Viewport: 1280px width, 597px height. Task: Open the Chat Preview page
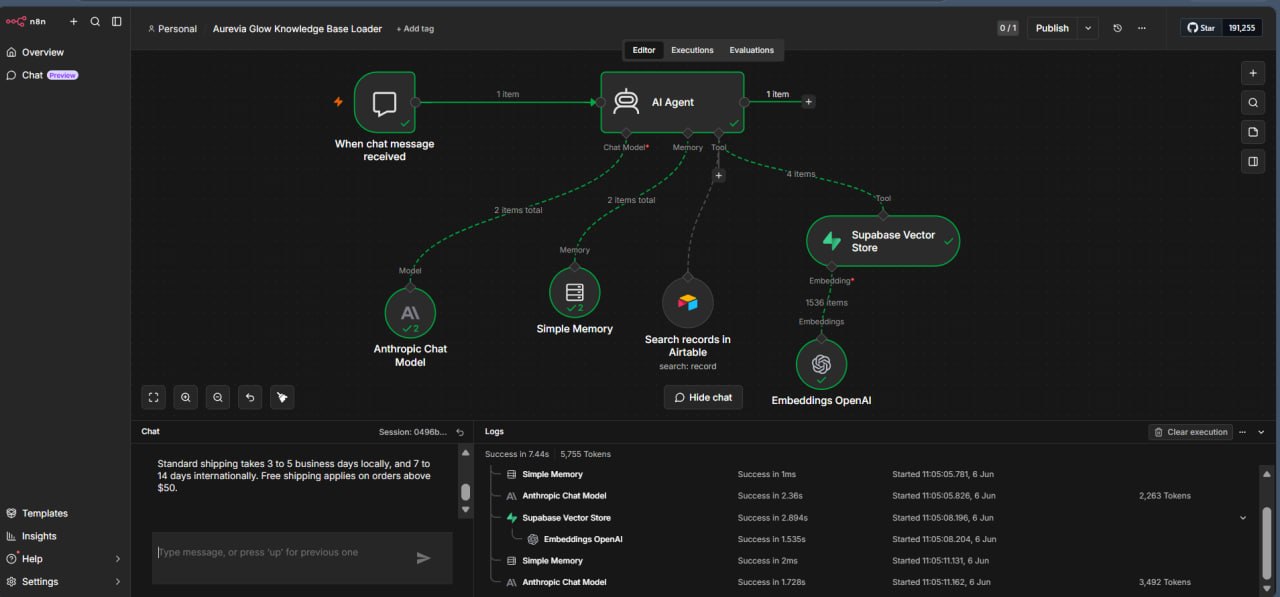click(65, 75)
